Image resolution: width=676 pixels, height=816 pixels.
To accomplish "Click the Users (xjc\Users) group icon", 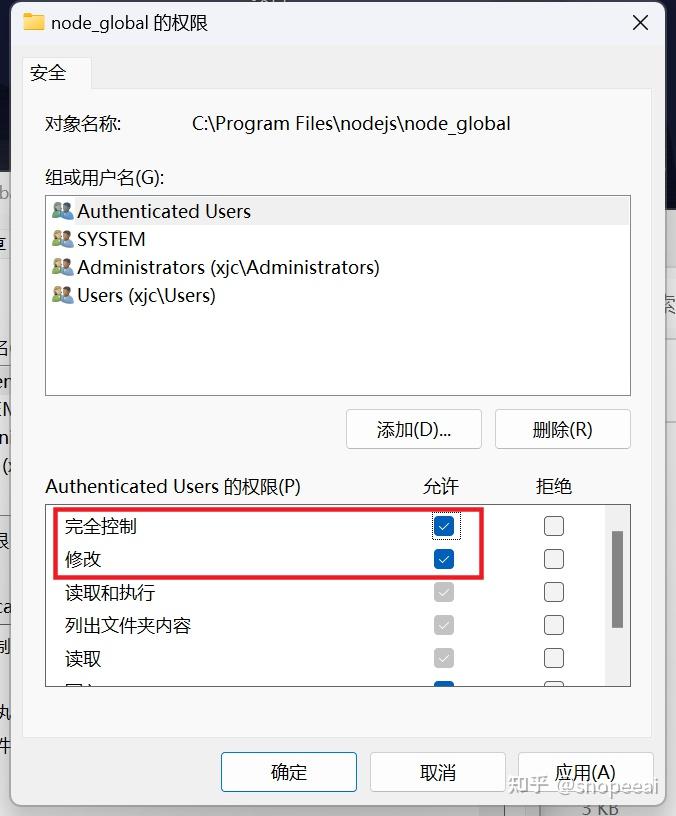I will pos(62,295).
